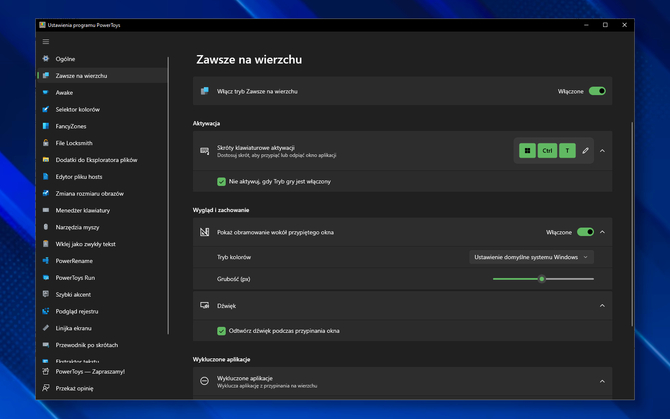
Task: Open File Locksmith lock icon
Action: (46, 143)
